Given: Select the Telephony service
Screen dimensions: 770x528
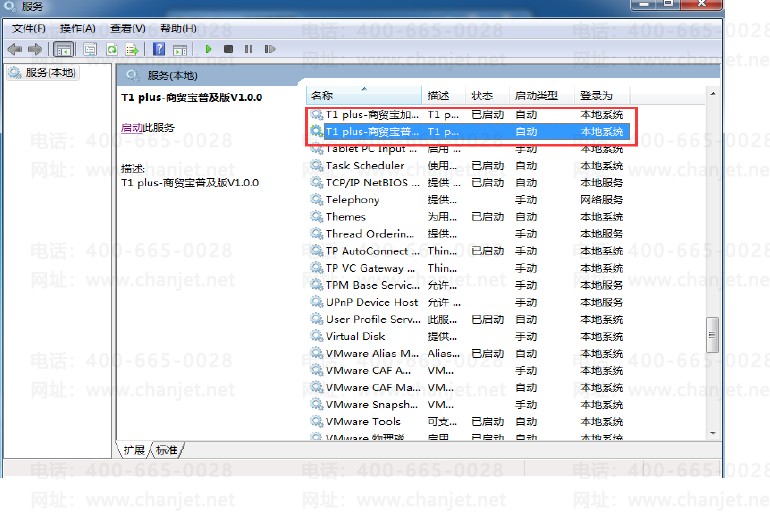Looking at the screenshot, I should [469, 199].
